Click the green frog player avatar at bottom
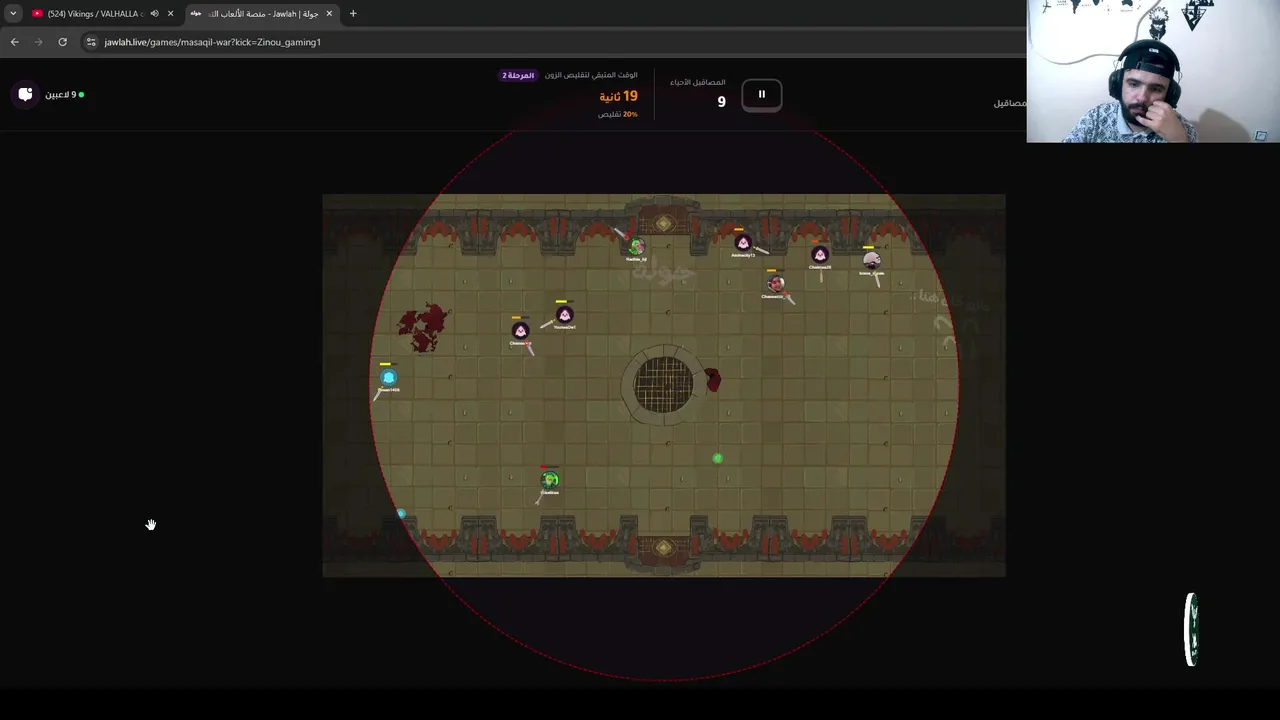Image resolution: width=1280 pixels, height=720 pixels. (550, 480)
